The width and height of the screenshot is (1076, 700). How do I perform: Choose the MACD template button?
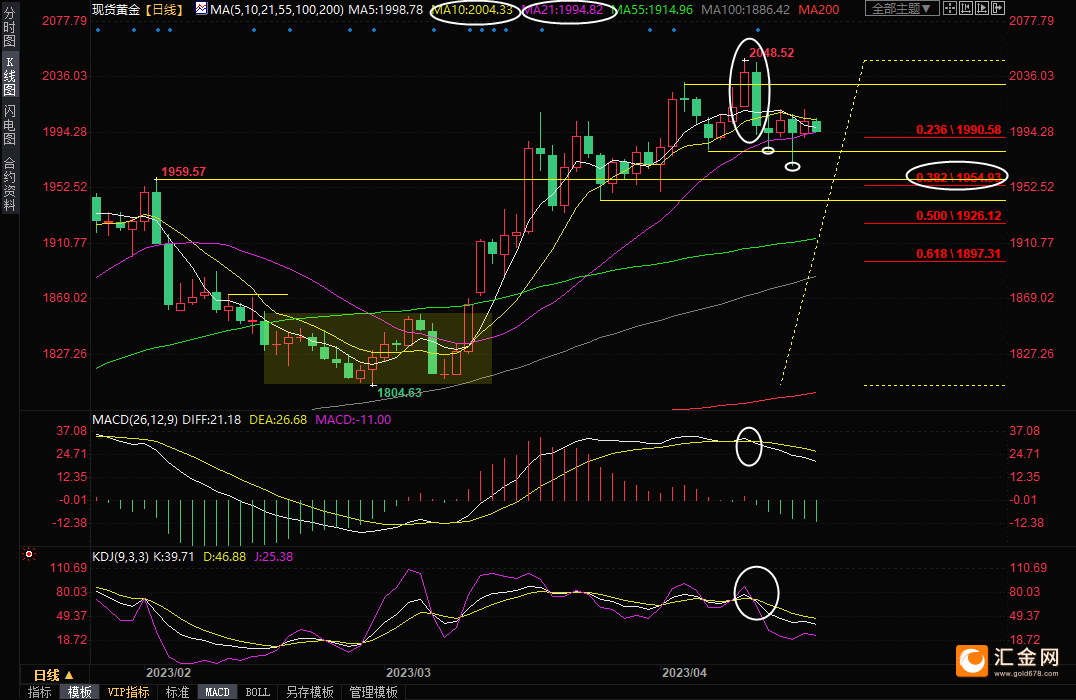[x=218, y=692]
